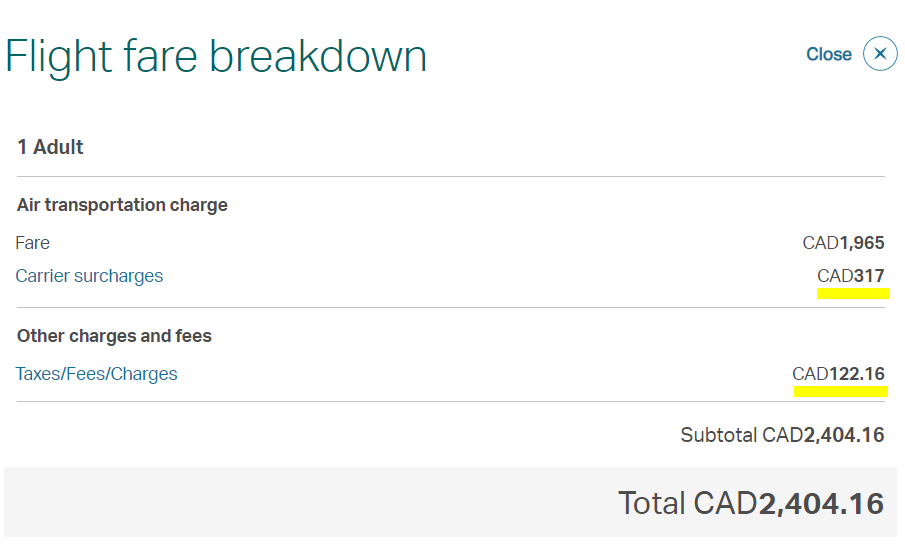Select the 1 Adult passenger heading
Viewport: 905px width, 546px height.
point(50,147)
